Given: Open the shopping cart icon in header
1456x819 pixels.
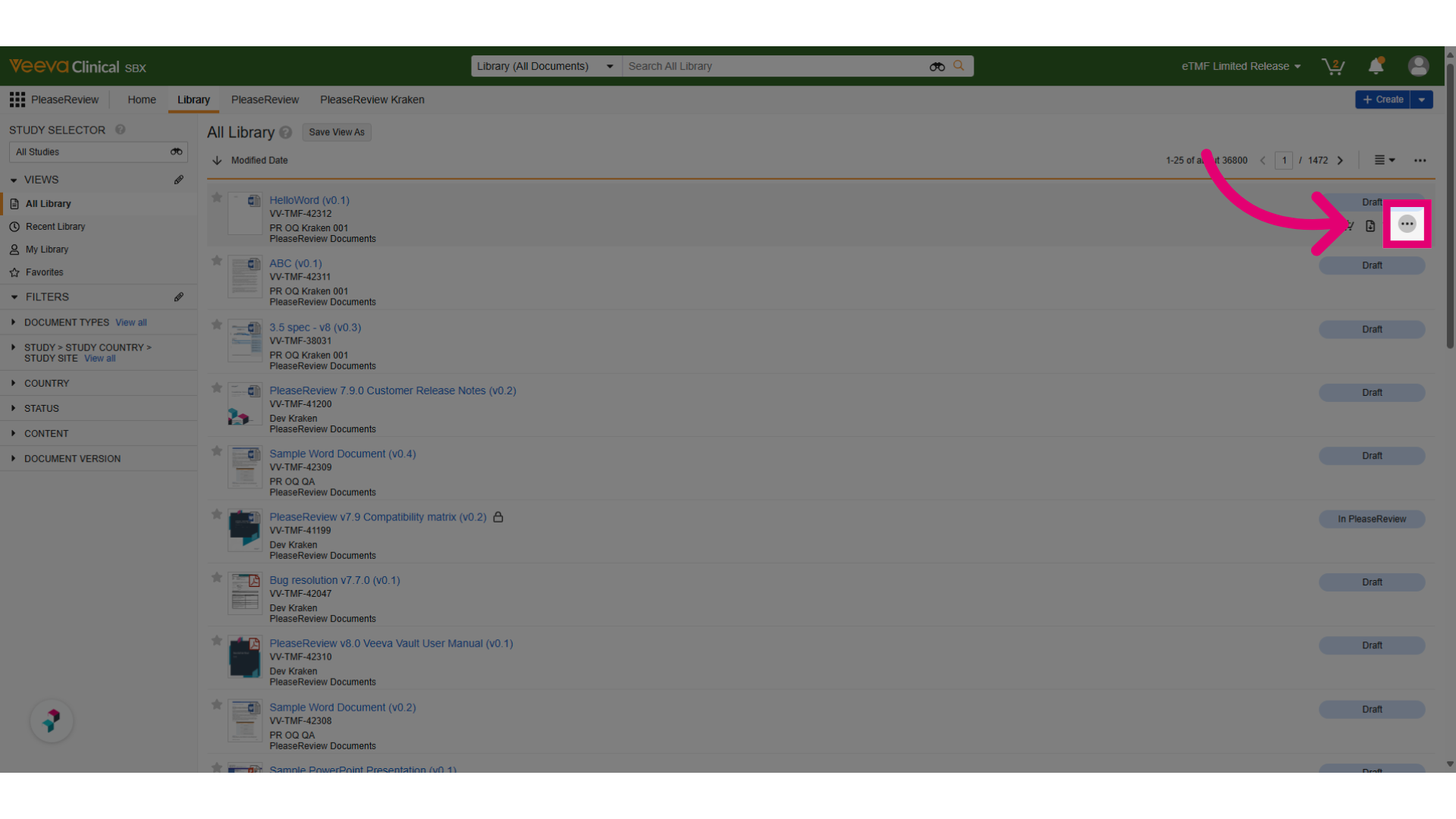Looking at the screenshot, I should coord(1332,67).
